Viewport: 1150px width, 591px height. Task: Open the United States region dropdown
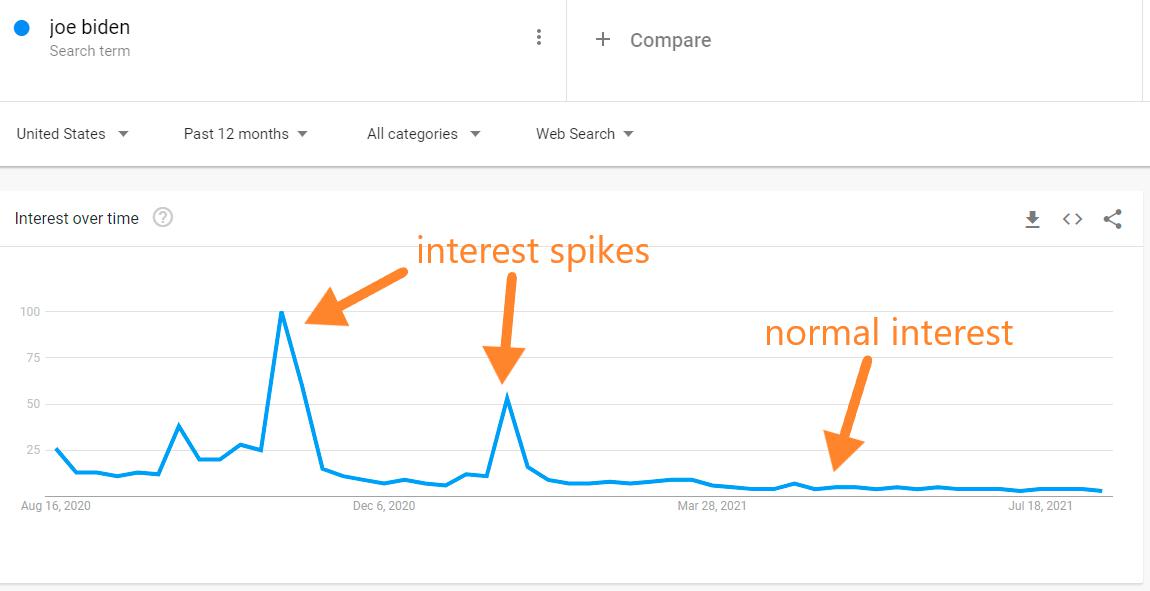point(73,134)
